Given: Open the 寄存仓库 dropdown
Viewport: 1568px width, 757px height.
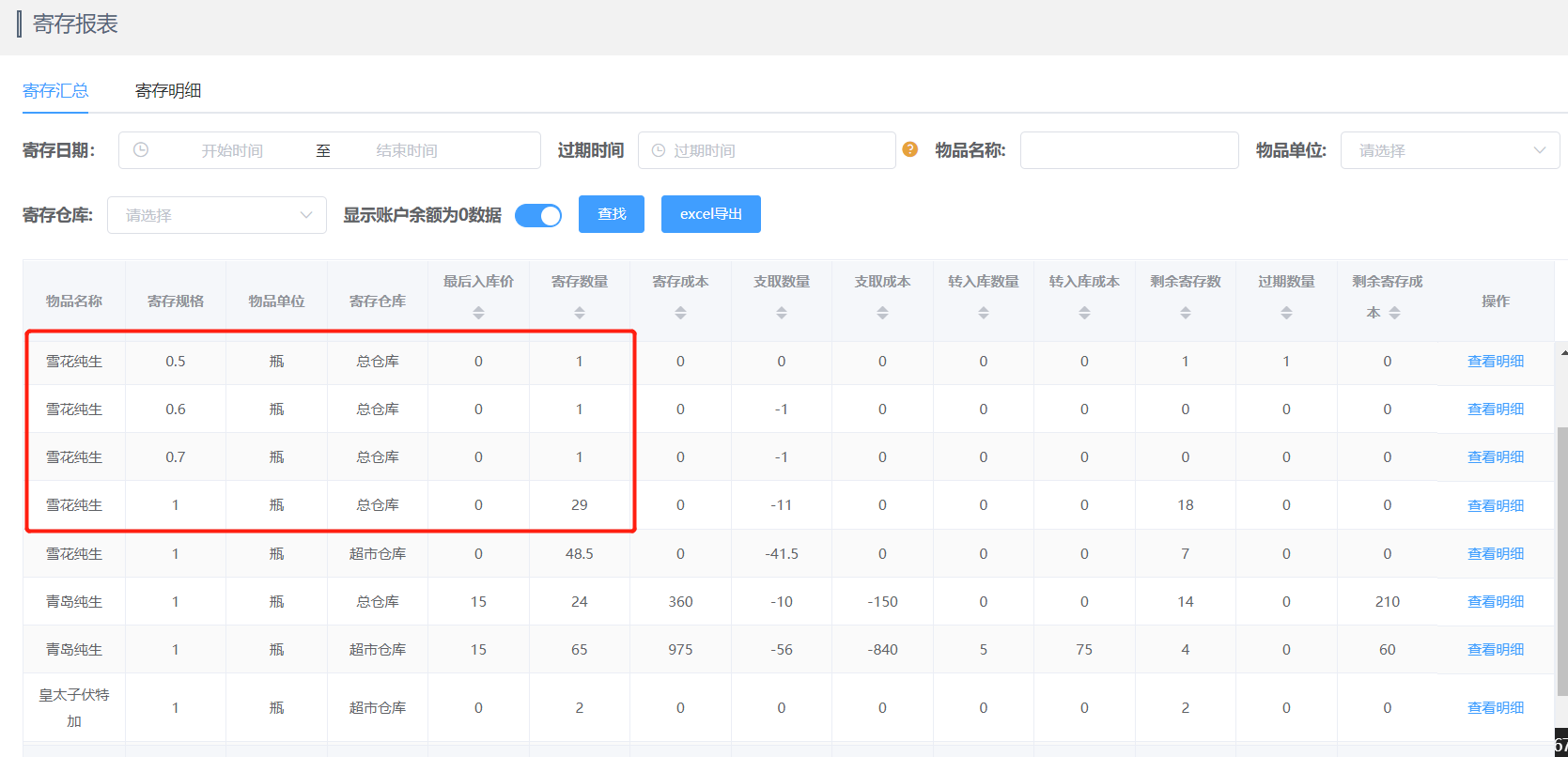Looking at the screenshot, I should (217, 215).
